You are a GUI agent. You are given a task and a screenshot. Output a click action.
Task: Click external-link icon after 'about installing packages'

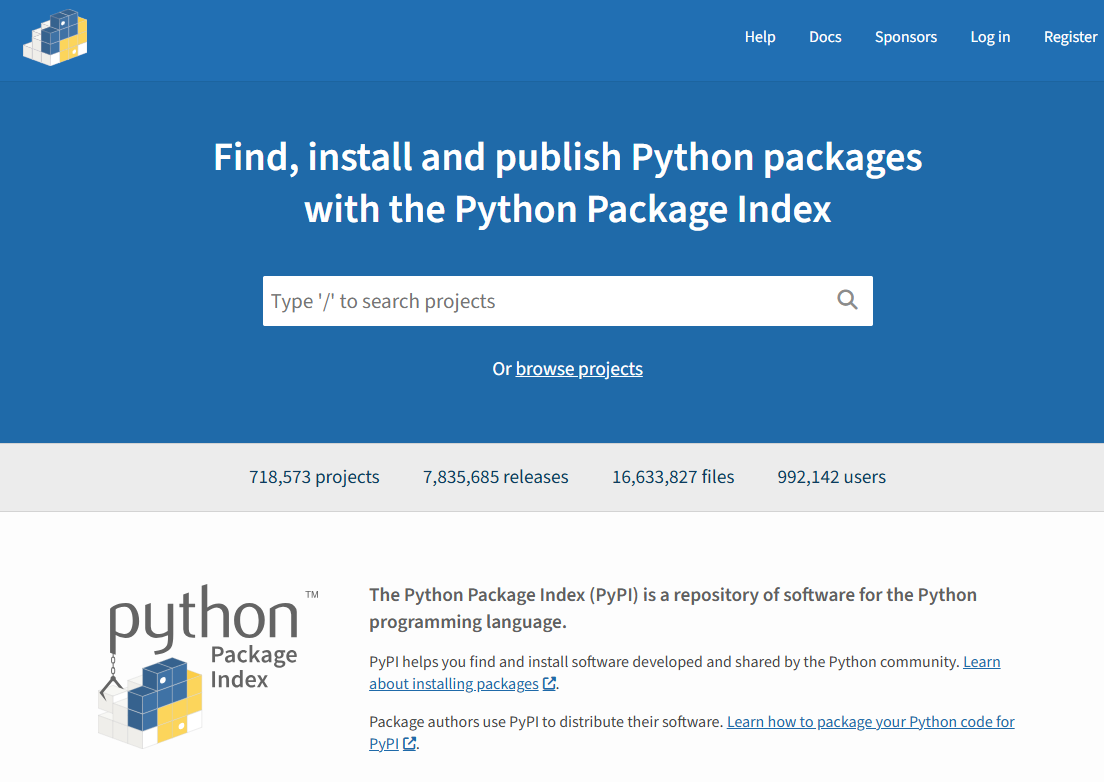549,684
